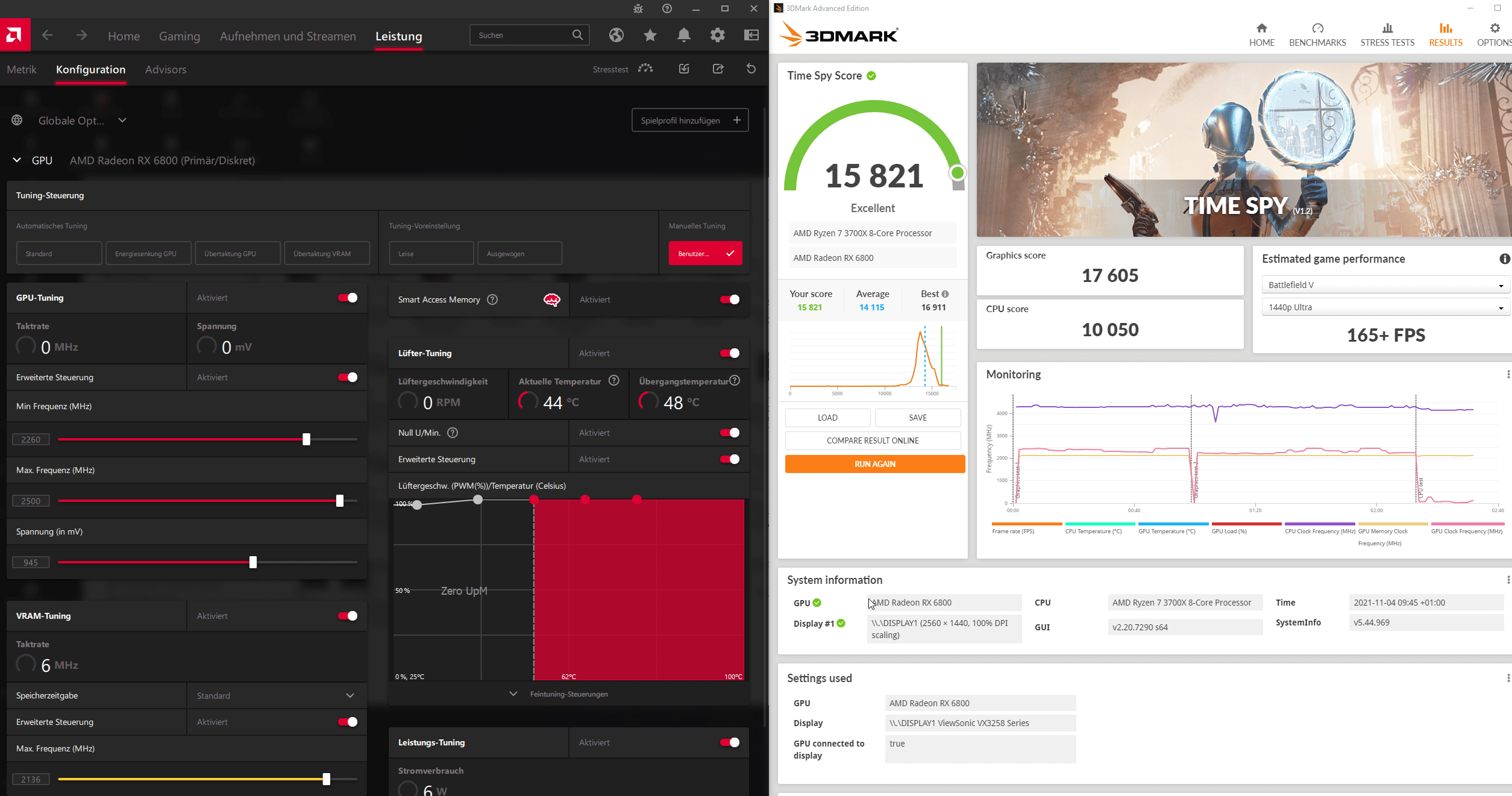The image size is (1512, 796).
Task: Open Radeon Software settings gear
Action: tap(717, 35)
